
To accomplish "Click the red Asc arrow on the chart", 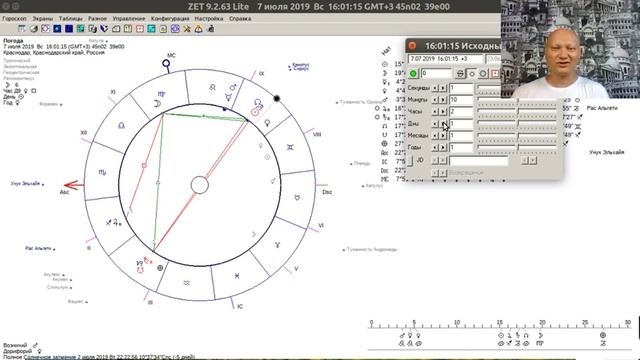I will (74, 185).
